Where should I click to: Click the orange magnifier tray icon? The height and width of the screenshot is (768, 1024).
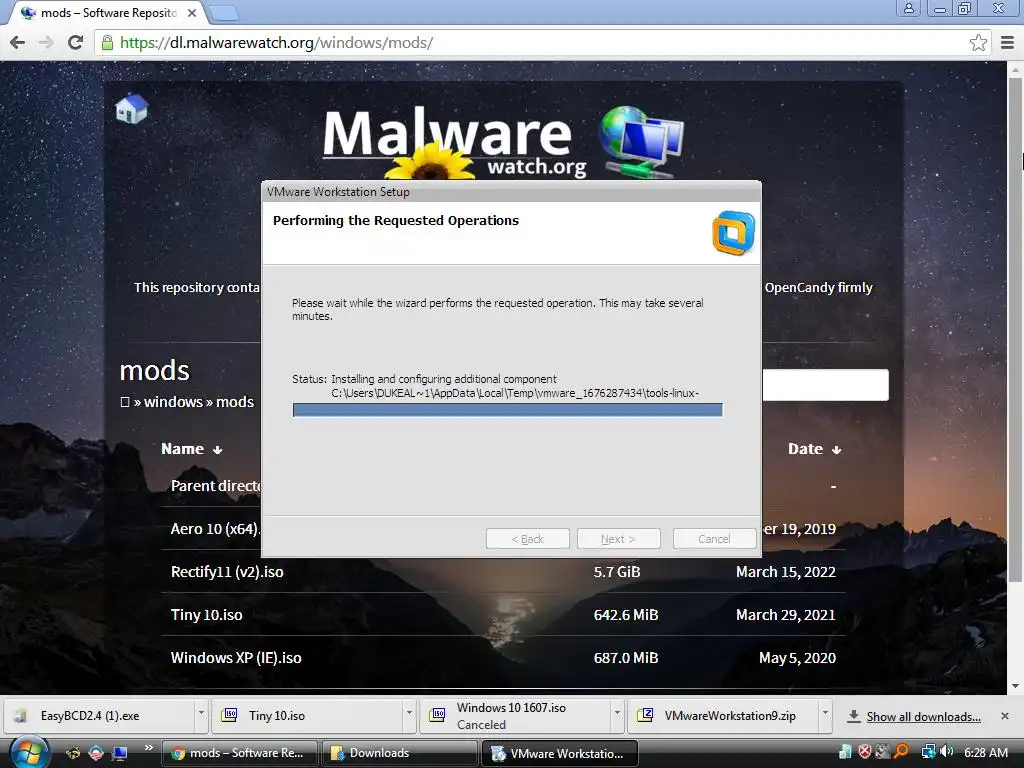902,752
